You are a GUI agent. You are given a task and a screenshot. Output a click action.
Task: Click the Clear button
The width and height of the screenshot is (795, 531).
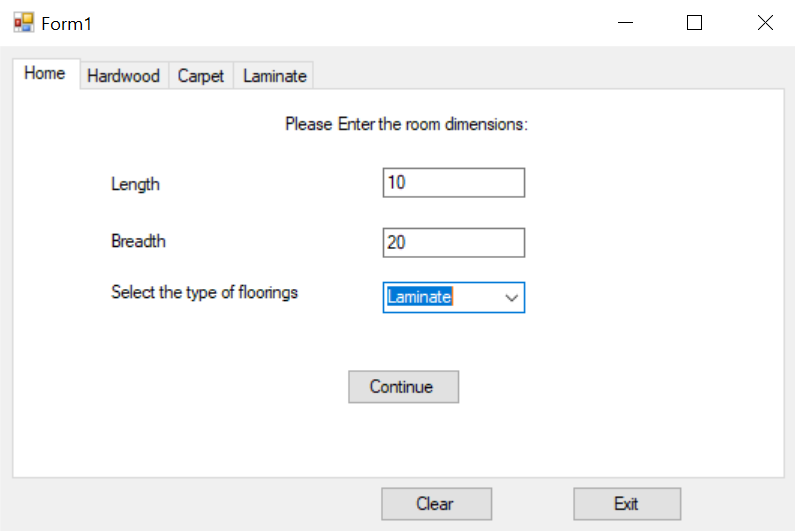click(x=435, y=504)
